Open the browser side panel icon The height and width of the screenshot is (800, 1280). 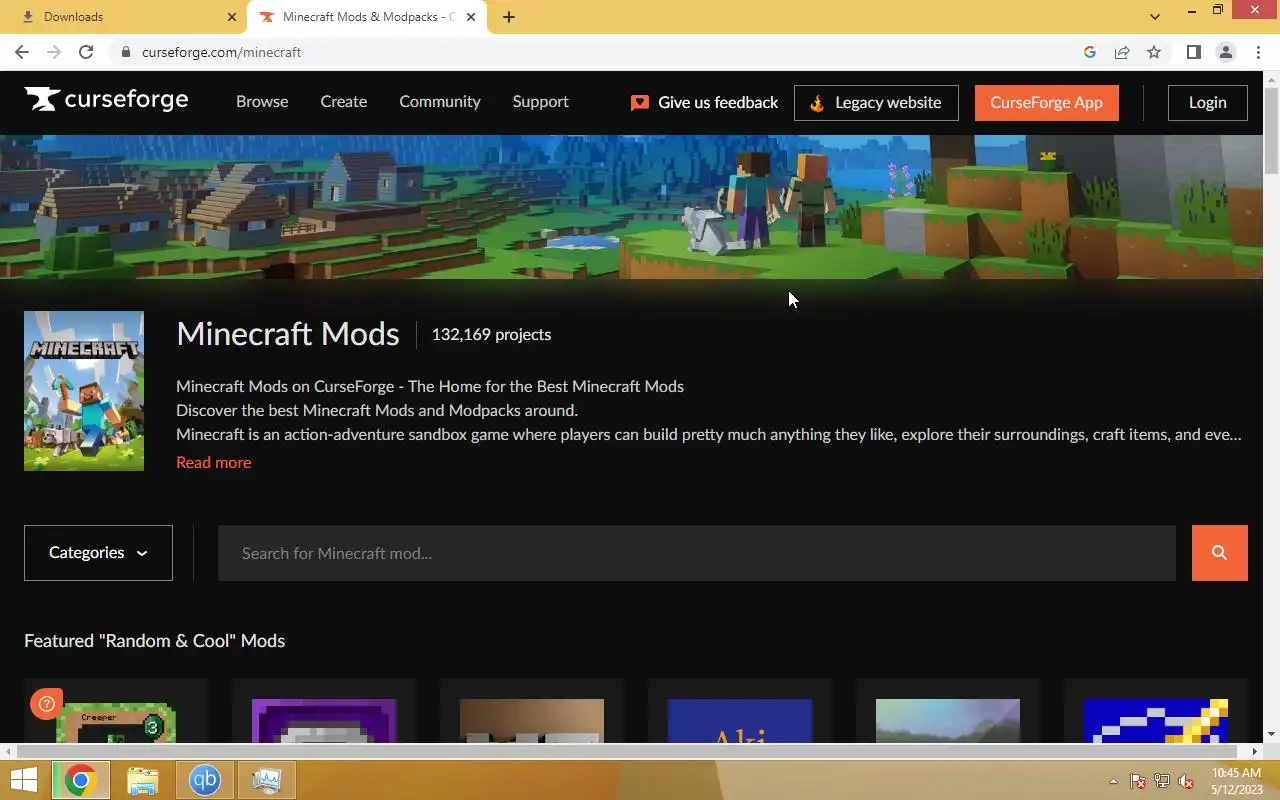click(1193, 52)
